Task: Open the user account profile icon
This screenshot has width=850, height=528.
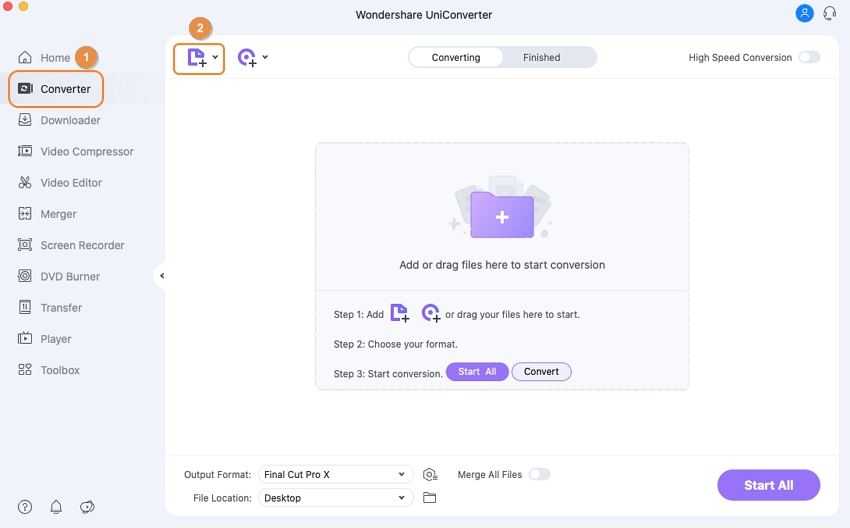Action: (804, 14)
